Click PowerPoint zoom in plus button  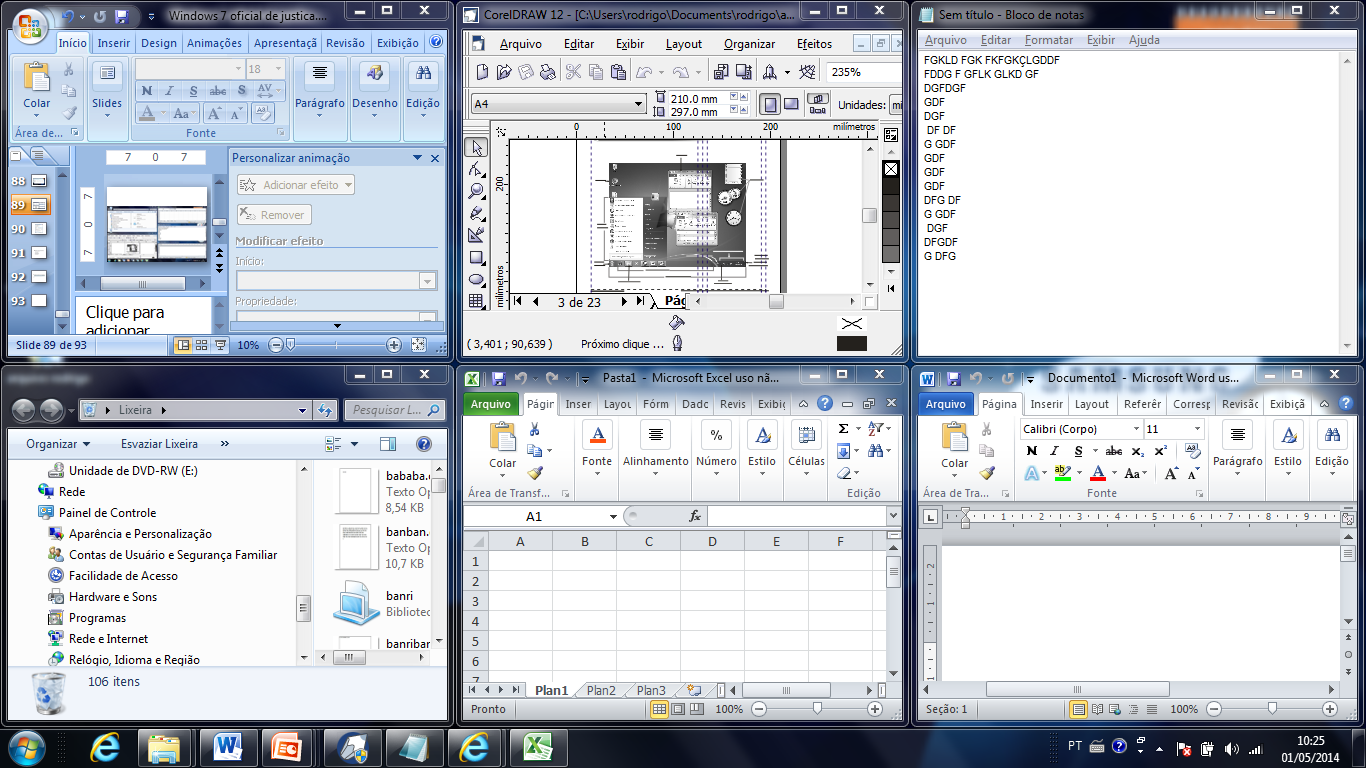pos(394,345)
